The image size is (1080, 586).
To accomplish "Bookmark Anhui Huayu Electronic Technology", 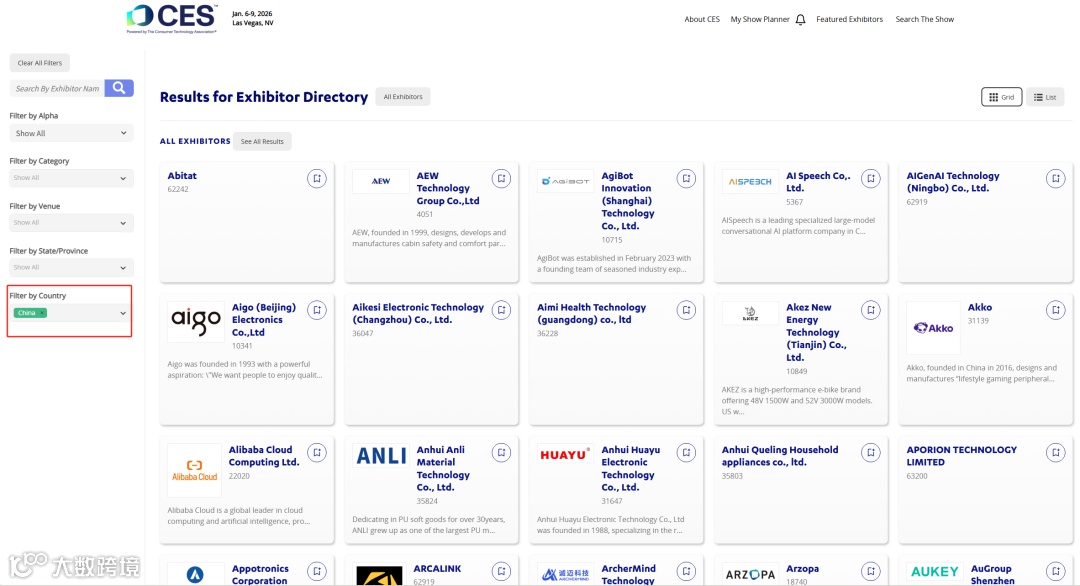I will click(686, 452).
